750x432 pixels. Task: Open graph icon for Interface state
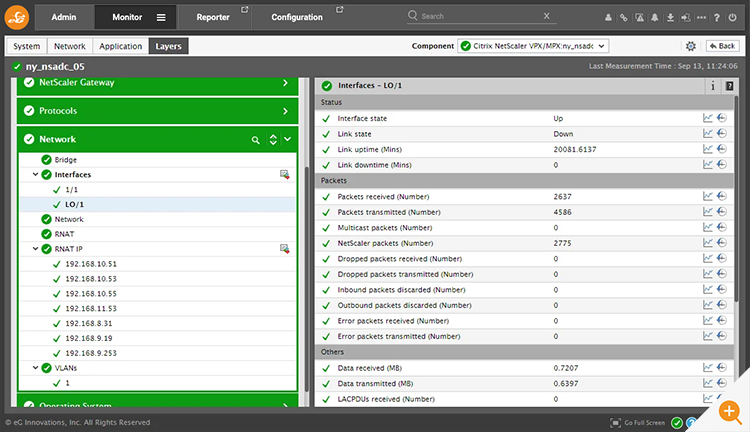click(707, 118)
